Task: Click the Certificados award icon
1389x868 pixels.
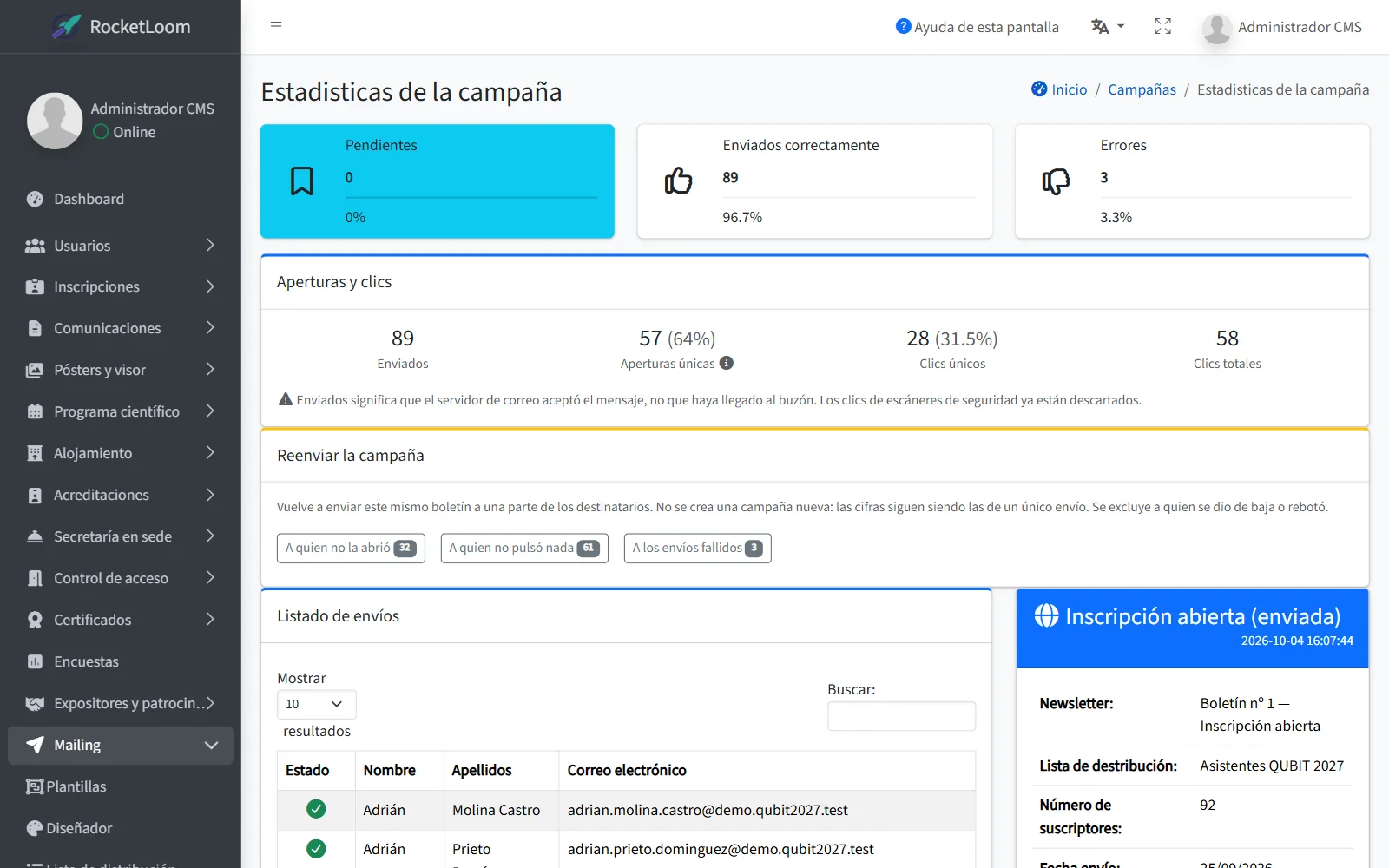Action: pos(35,620)
